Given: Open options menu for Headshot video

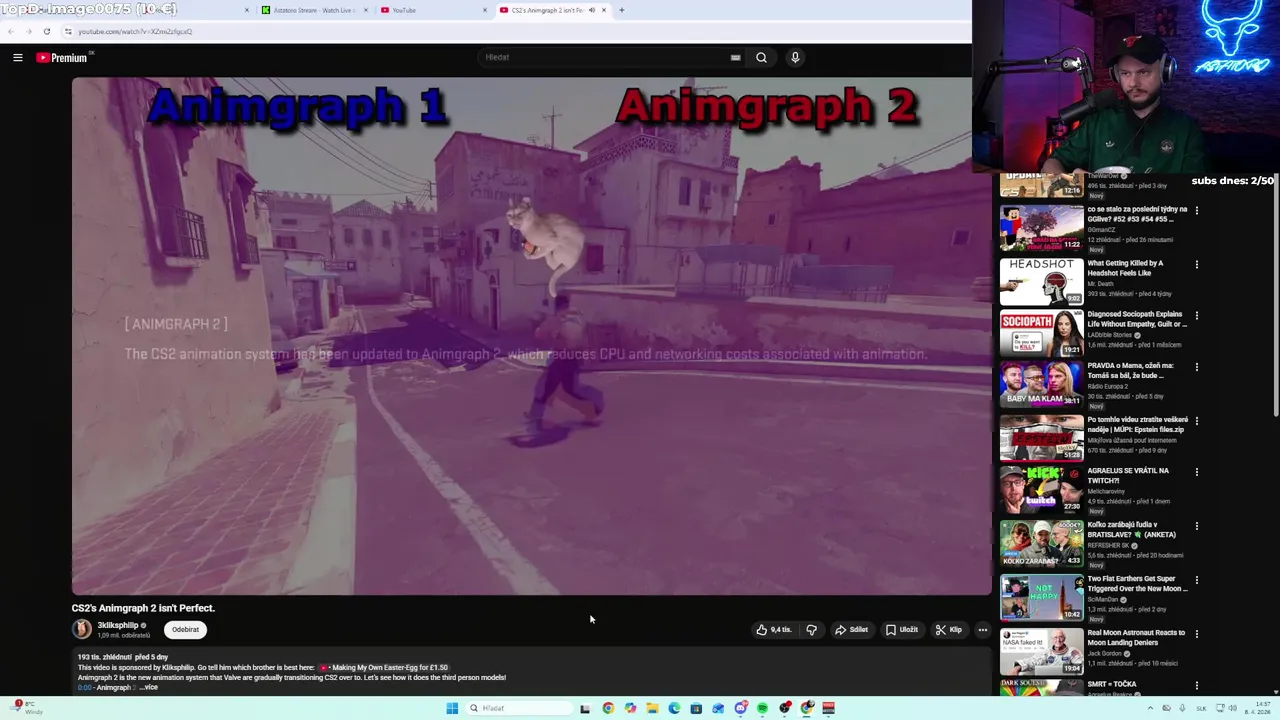Looking at the screenshot, I should (1197, 264).
